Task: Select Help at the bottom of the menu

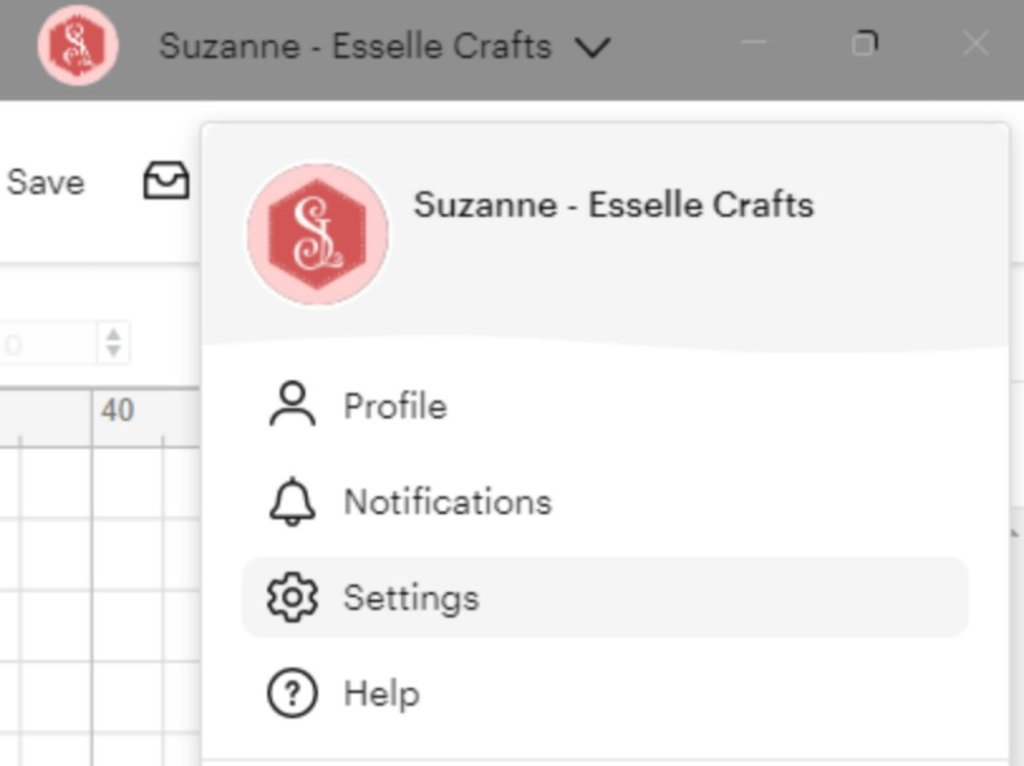Action: tap(380, 693)
